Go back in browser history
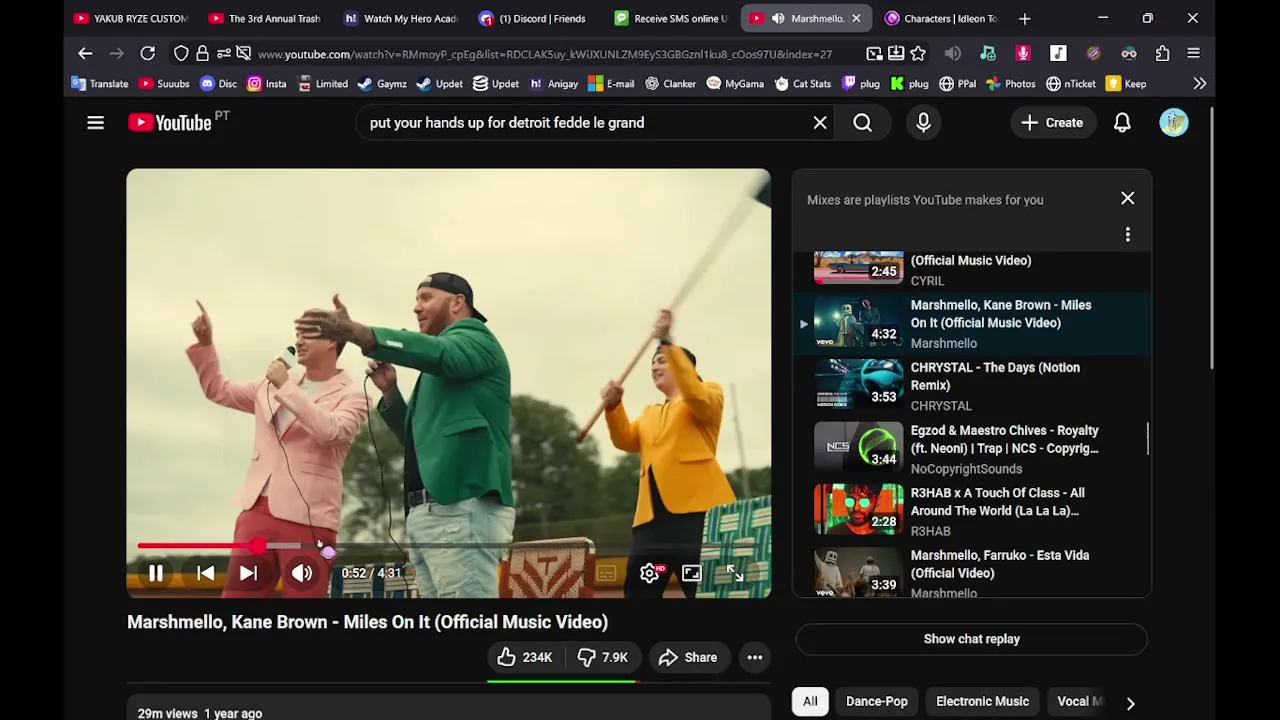The image size is (1280, 720). click(x=85, y=53)
